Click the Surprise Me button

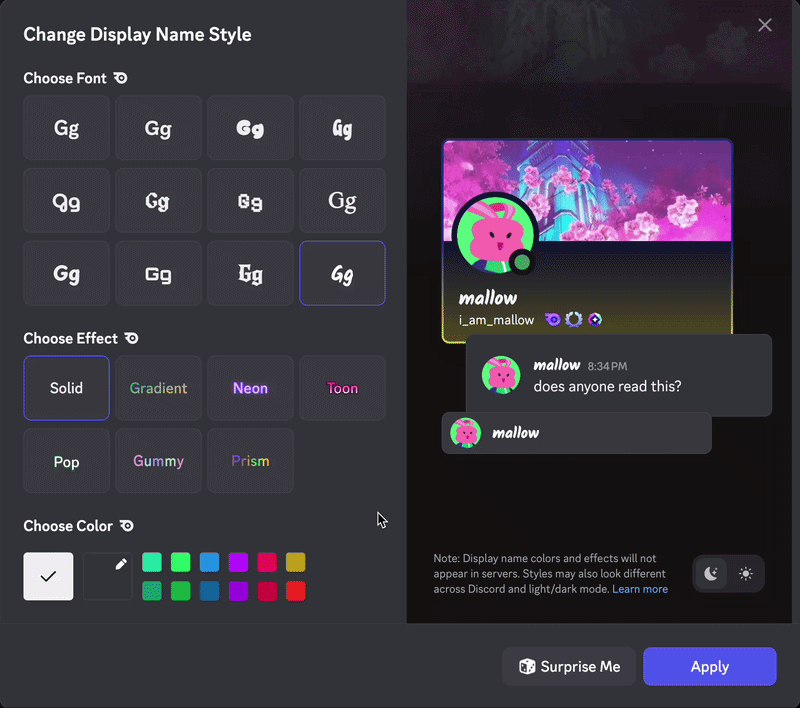(x=569, y=666)
